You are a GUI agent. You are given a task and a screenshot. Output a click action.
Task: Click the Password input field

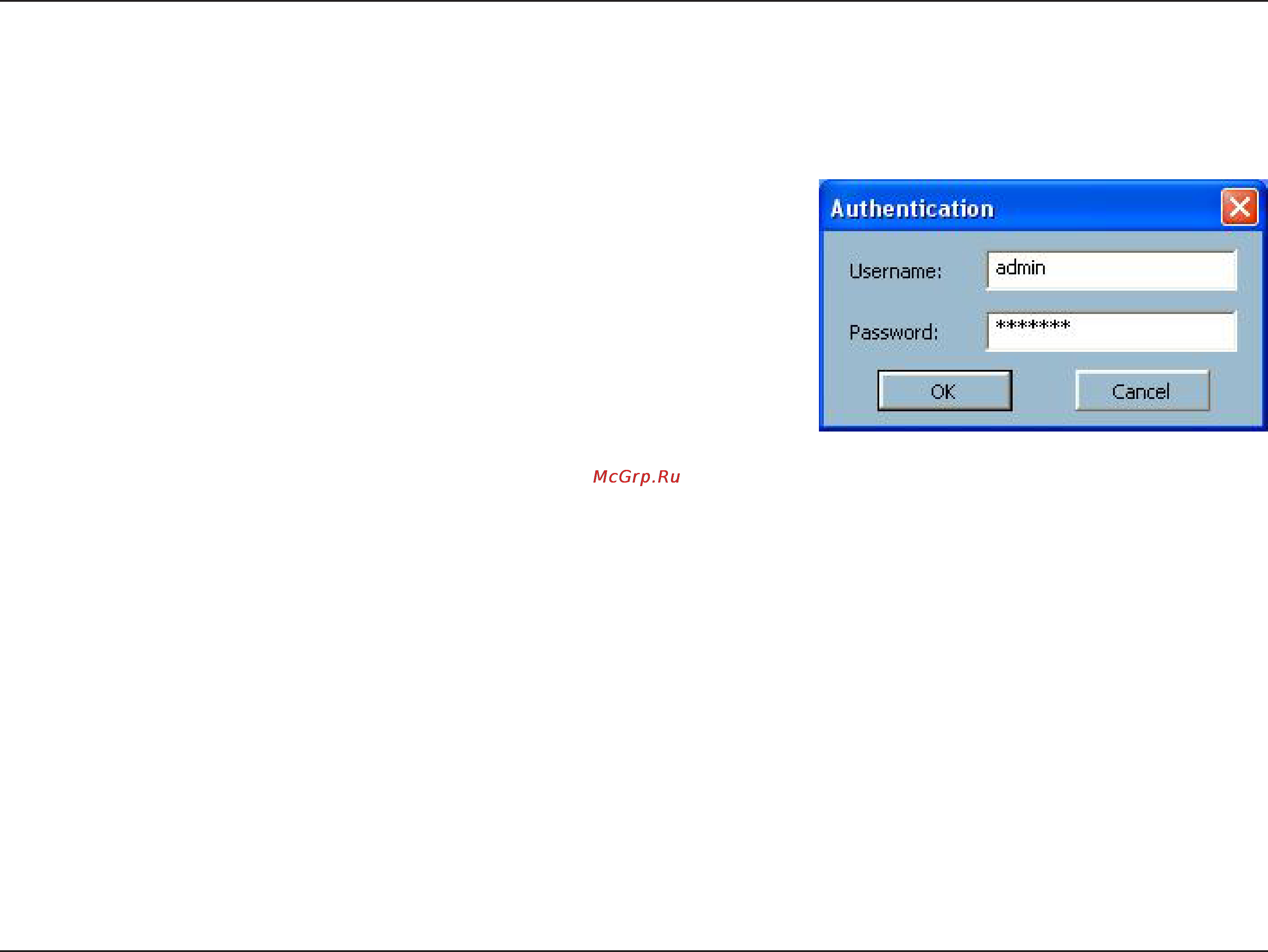(1112, 331)
